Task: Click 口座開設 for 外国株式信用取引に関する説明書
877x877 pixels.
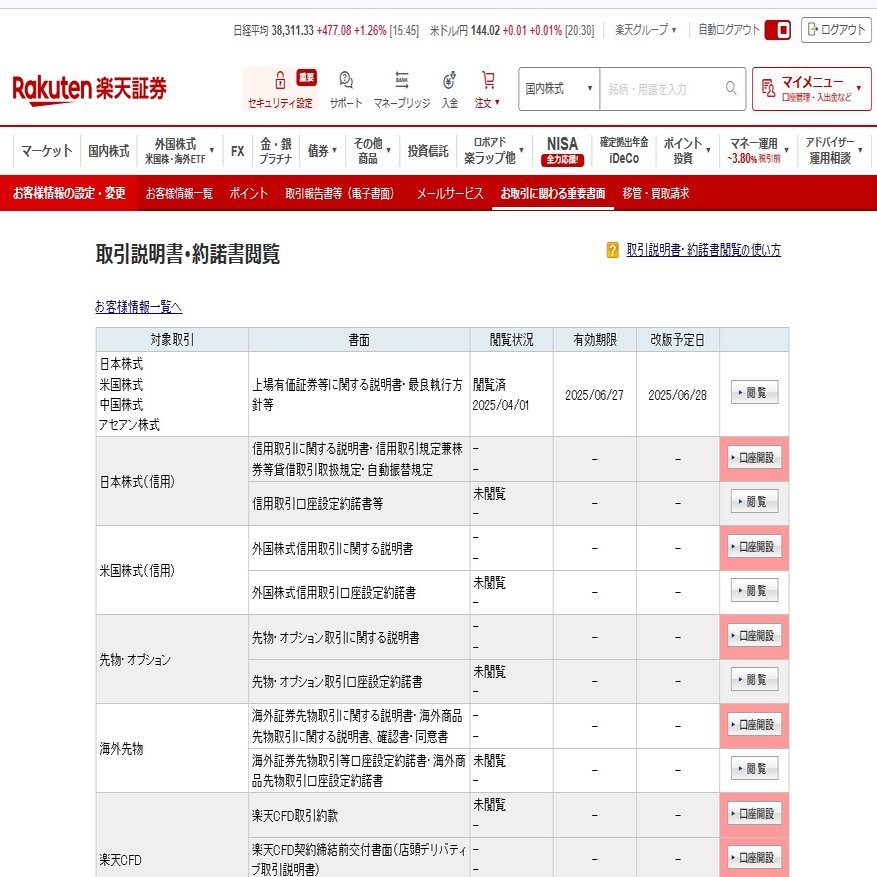Action: coord(754,546)
